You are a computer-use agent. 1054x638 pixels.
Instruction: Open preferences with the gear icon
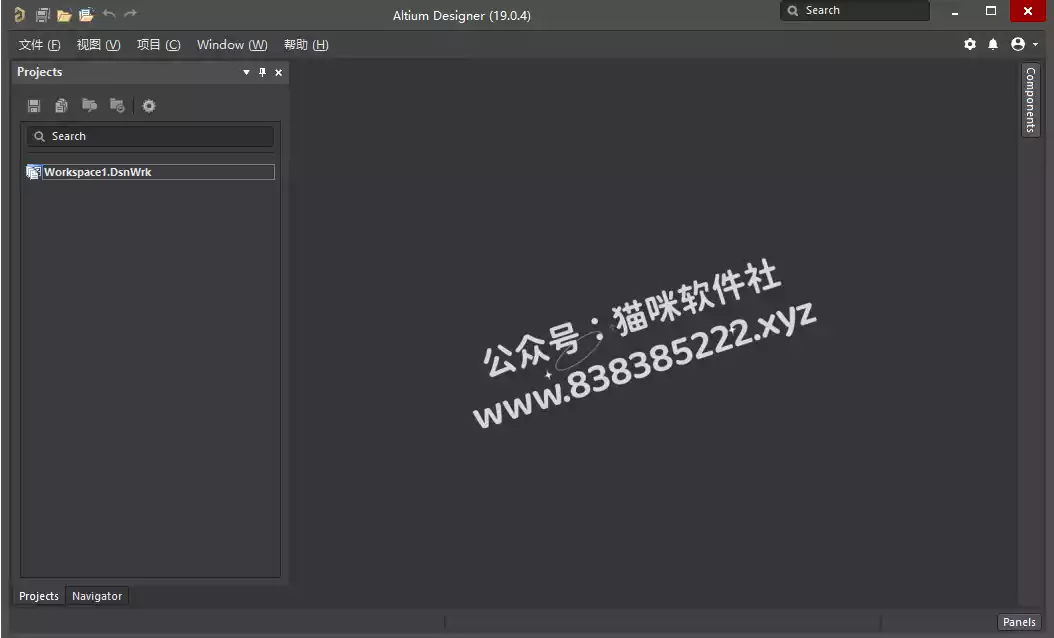pos(970,44)
